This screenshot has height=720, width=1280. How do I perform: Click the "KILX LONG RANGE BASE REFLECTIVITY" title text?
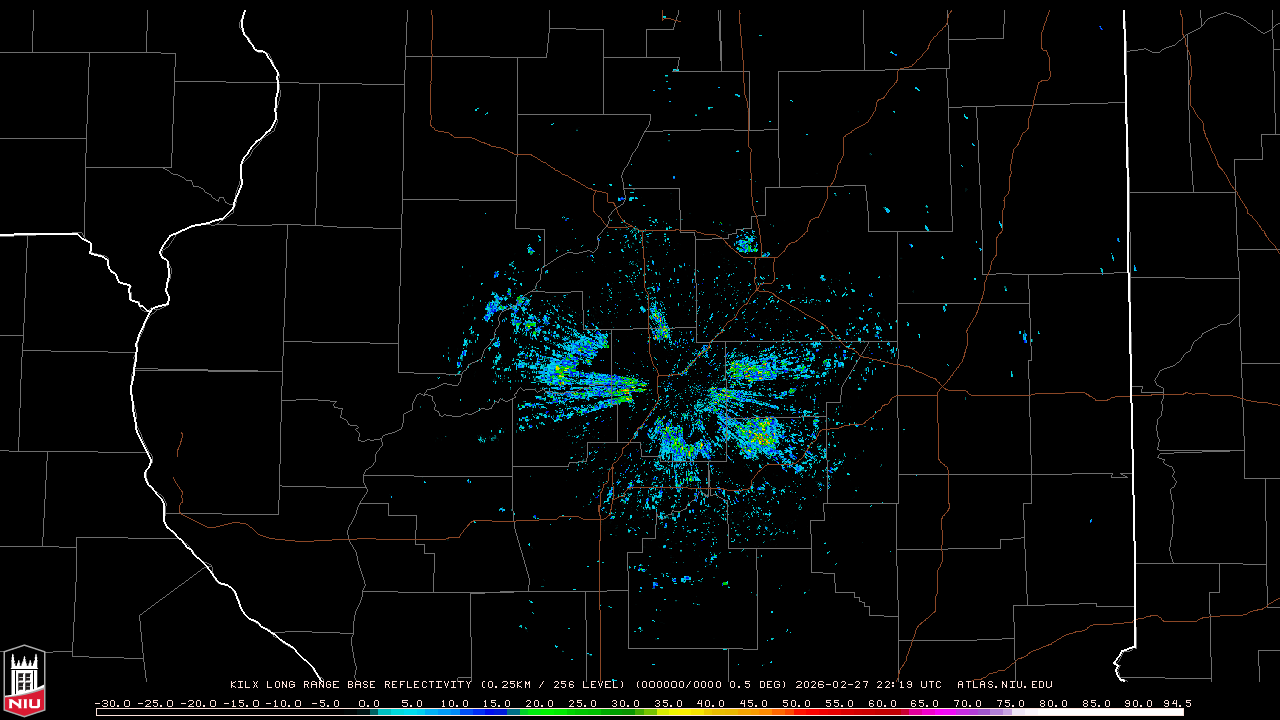point(350,685)
